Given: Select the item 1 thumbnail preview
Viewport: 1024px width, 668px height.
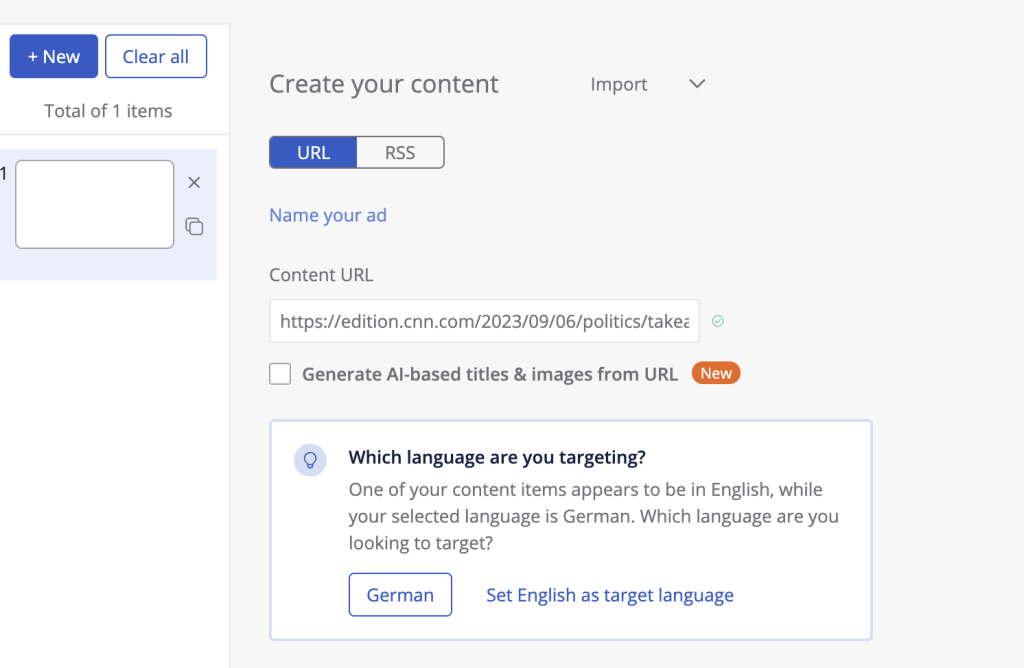Looking at the screenshot, I should coord(95,204).
